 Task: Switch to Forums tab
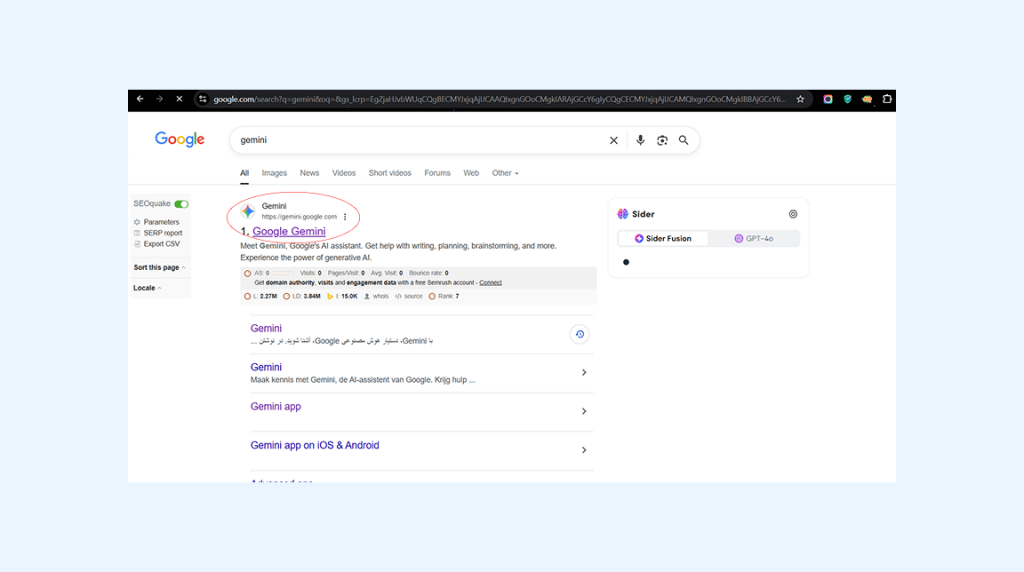(x=437, y=173)
